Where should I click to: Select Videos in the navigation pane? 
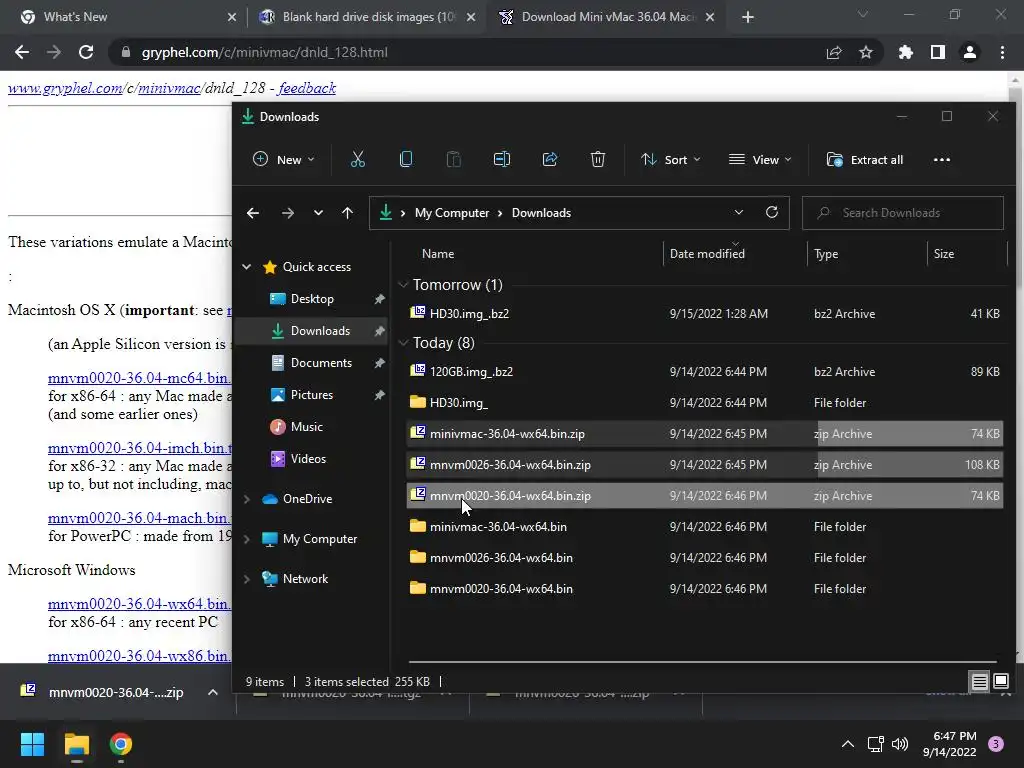(x=308, y=458)
